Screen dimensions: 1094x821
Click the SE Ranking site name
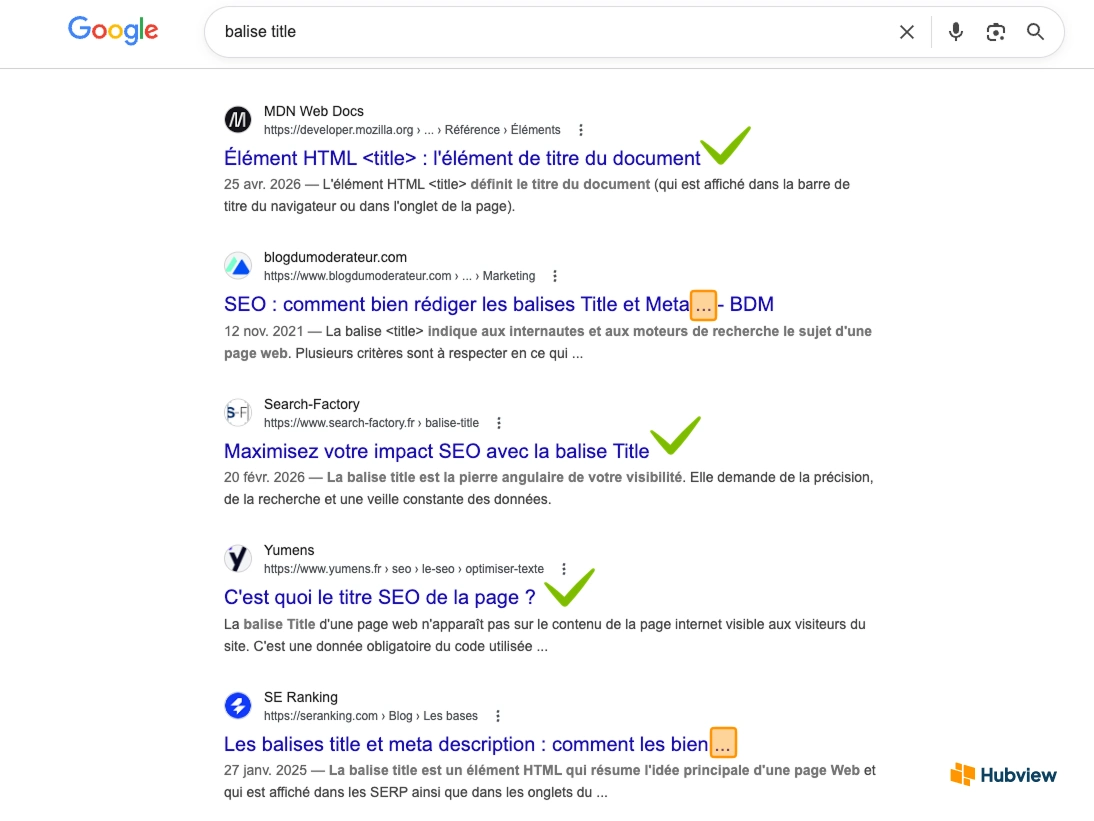(x=301, y=698)
